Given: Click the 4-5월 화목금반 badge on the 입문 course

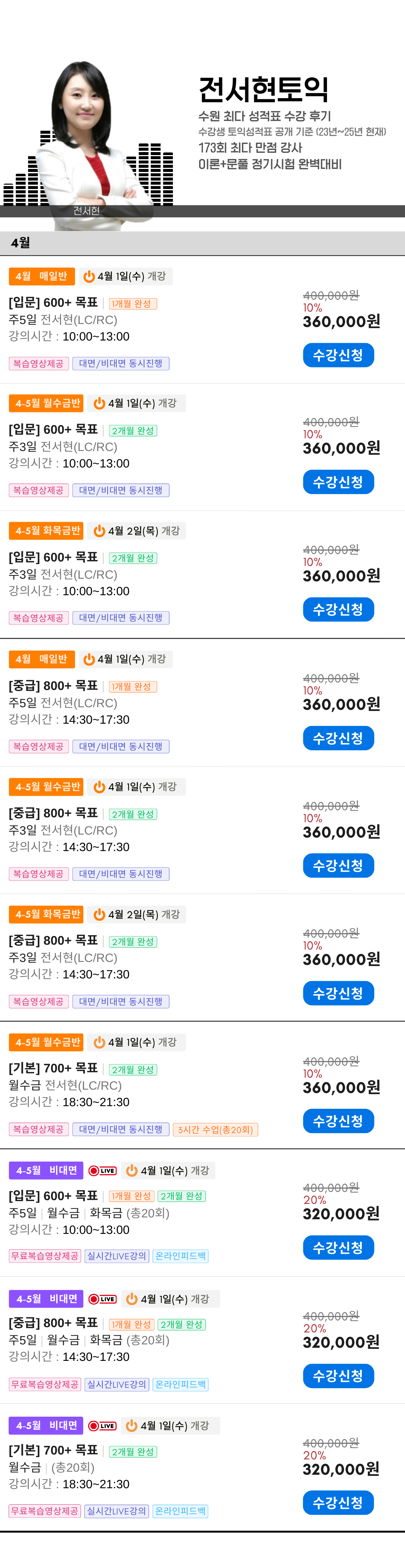Looking at the screenshot, I should tap(46, 531).
